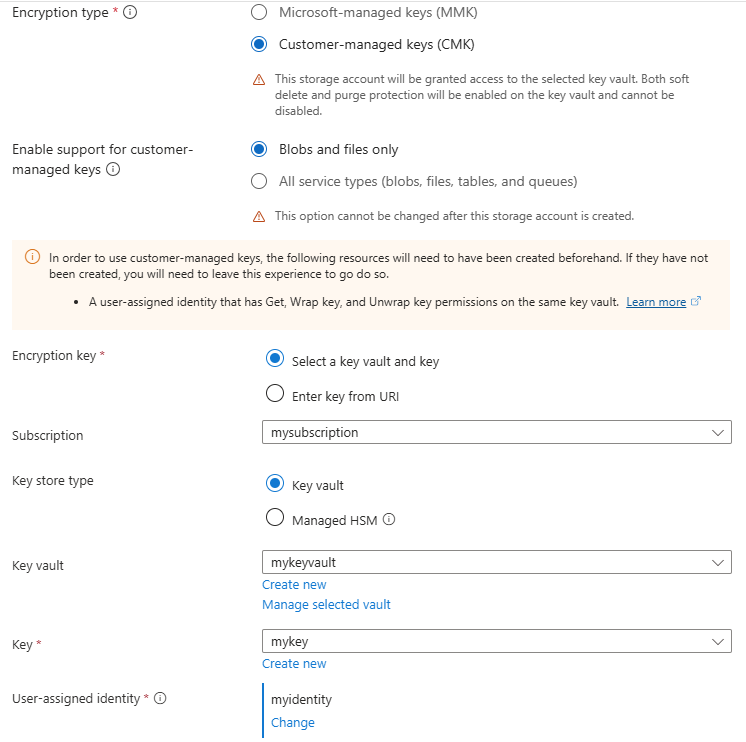The height and width of the screenshot is (742, 746).
Task: Choose All service types radio option
Action: (259, 181)
